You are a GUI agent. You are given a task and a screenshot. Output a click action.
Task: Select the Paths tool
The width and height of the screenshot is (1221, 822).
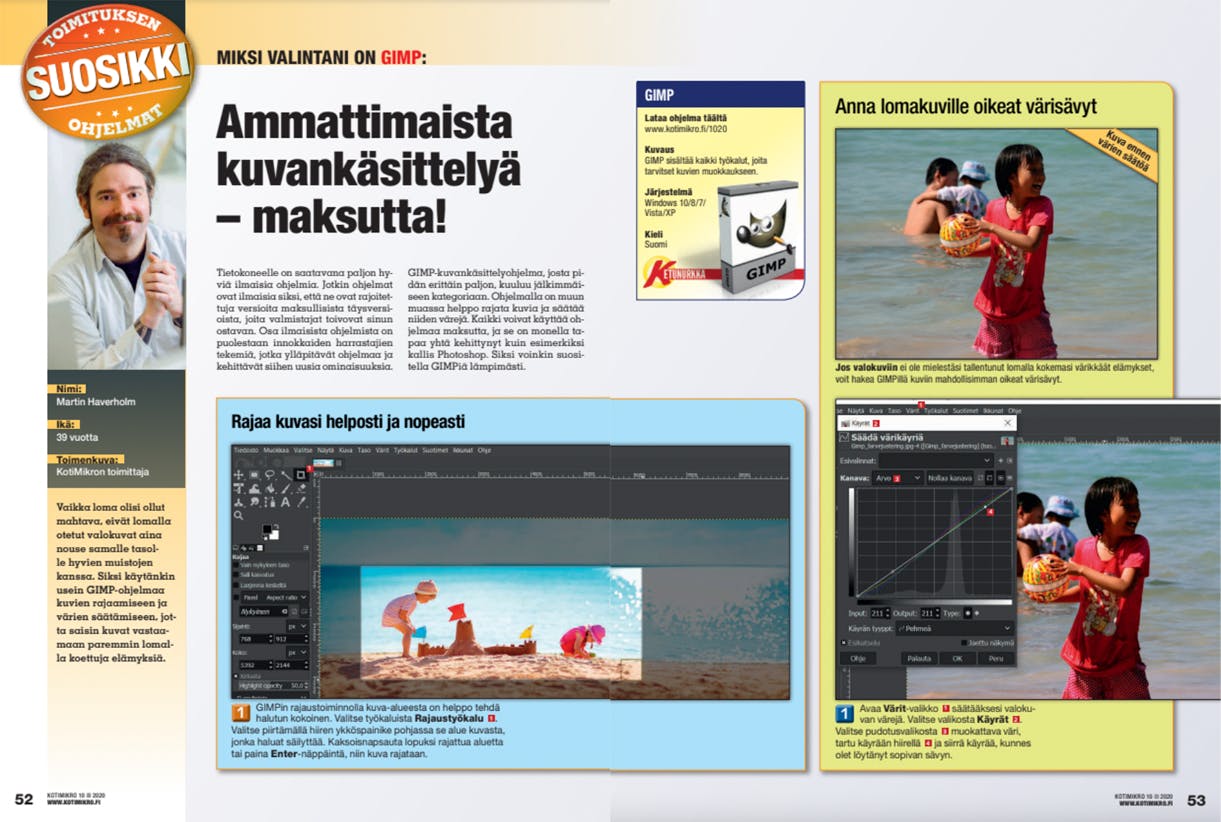coord(270,502)
